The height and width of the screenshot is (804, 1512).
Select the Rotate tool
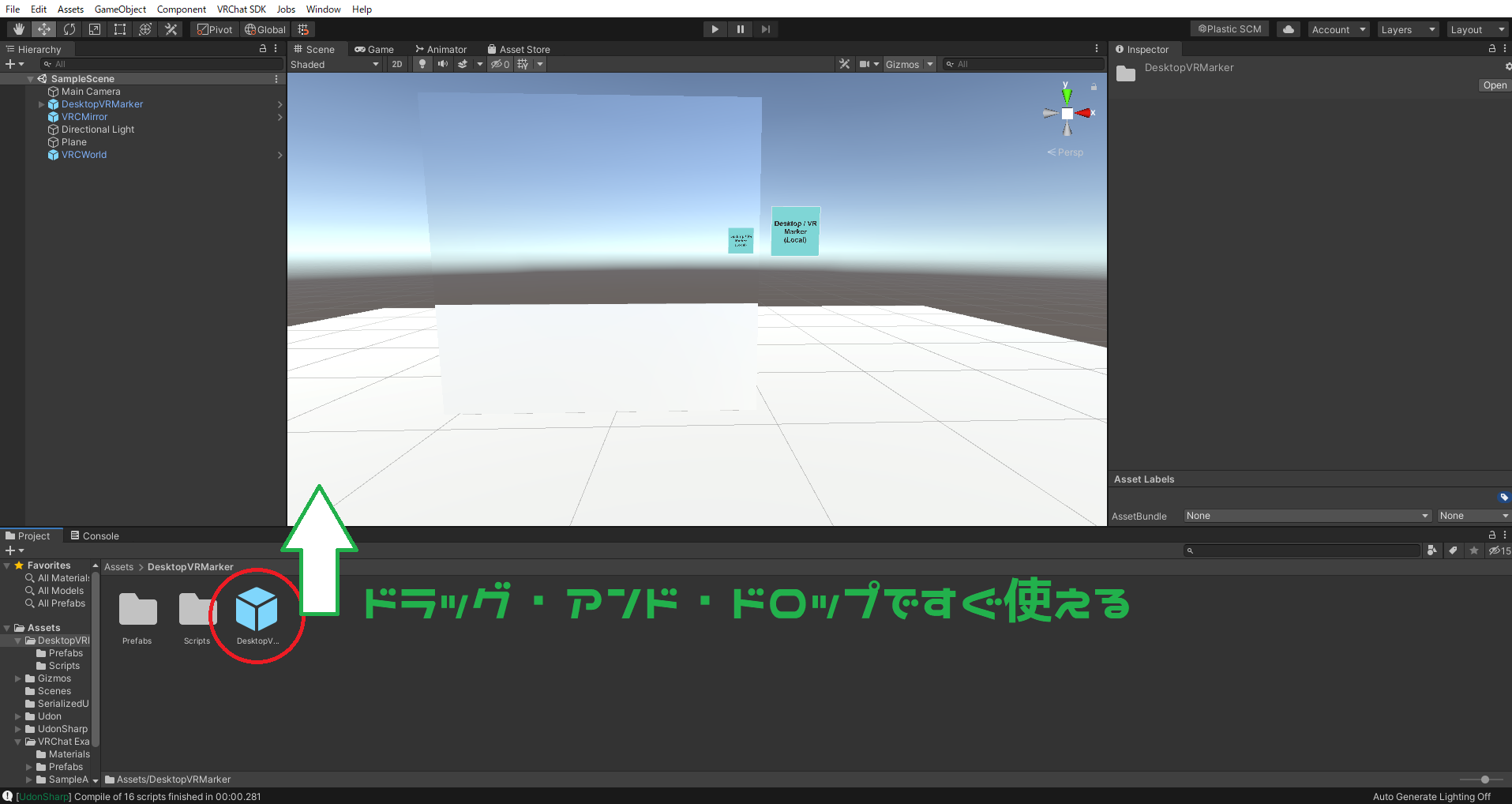point(69,28)
